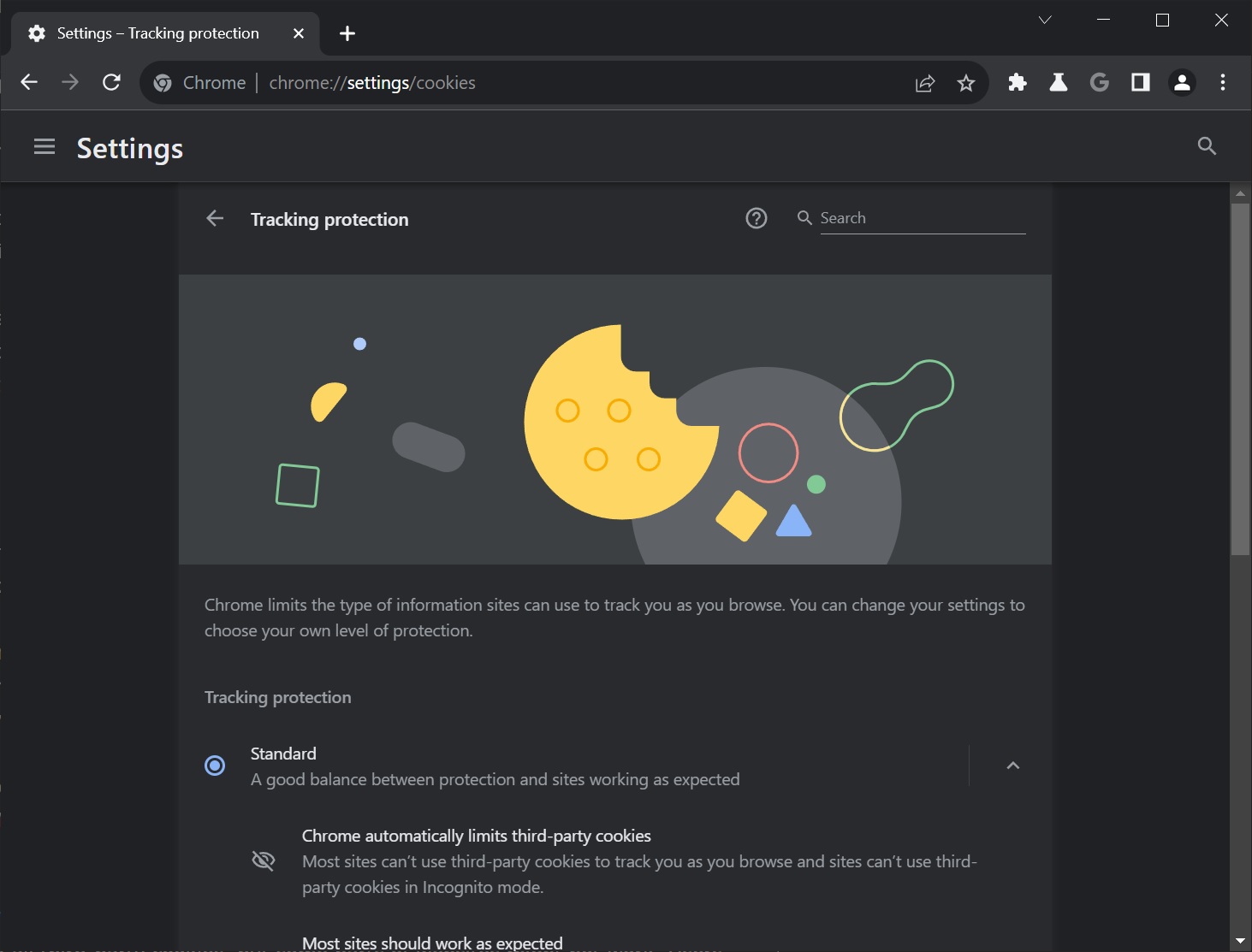Click the Chrome Labs flask icon
This screenshot has width=1252, height=952.
(x=1058, y=82)
